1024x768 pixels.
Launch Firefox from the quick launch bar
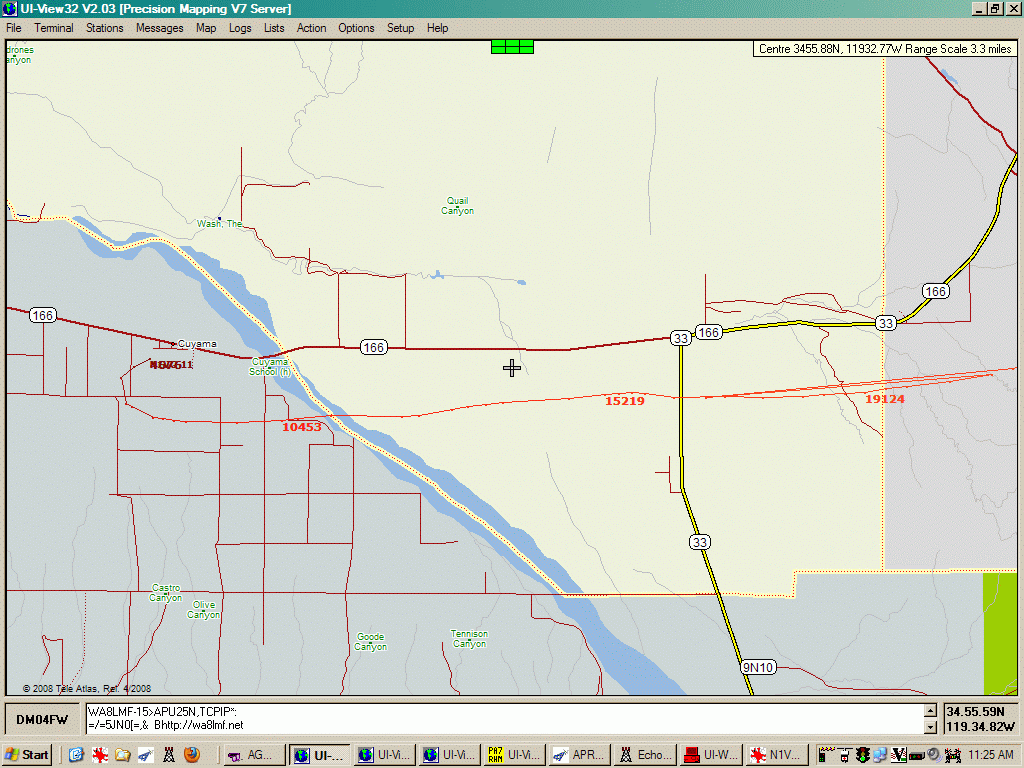(x=191, y=755)
